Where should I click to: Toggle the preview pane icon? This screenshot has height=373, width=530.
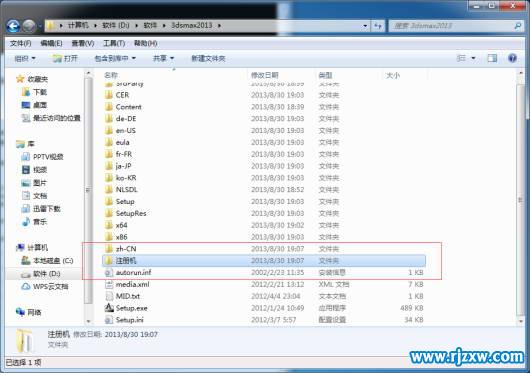pyautogui.click(x=492, y=58)
